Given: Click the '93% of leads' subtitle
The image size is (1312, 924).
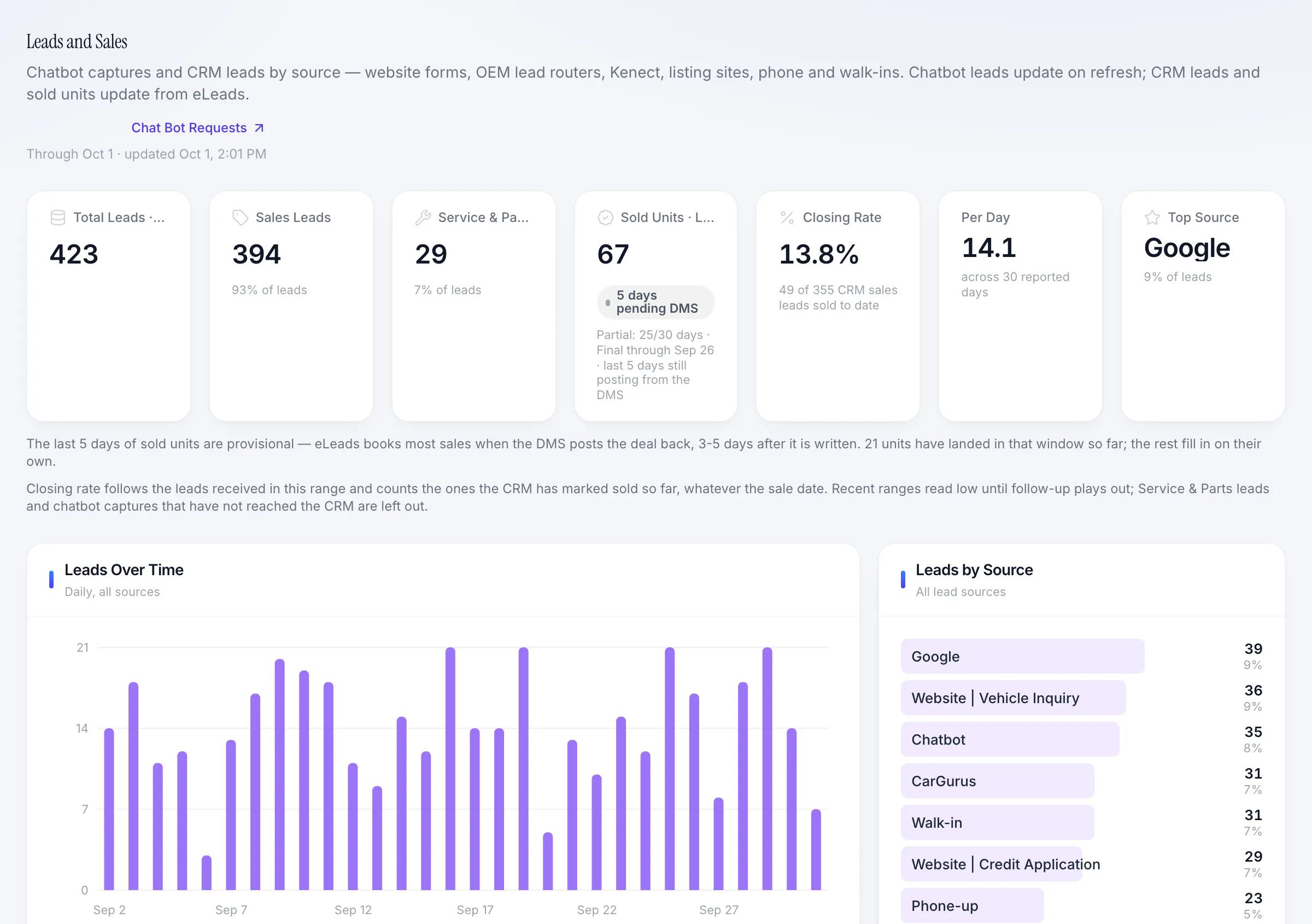Looking at the screenshot, I should (269, 290).
